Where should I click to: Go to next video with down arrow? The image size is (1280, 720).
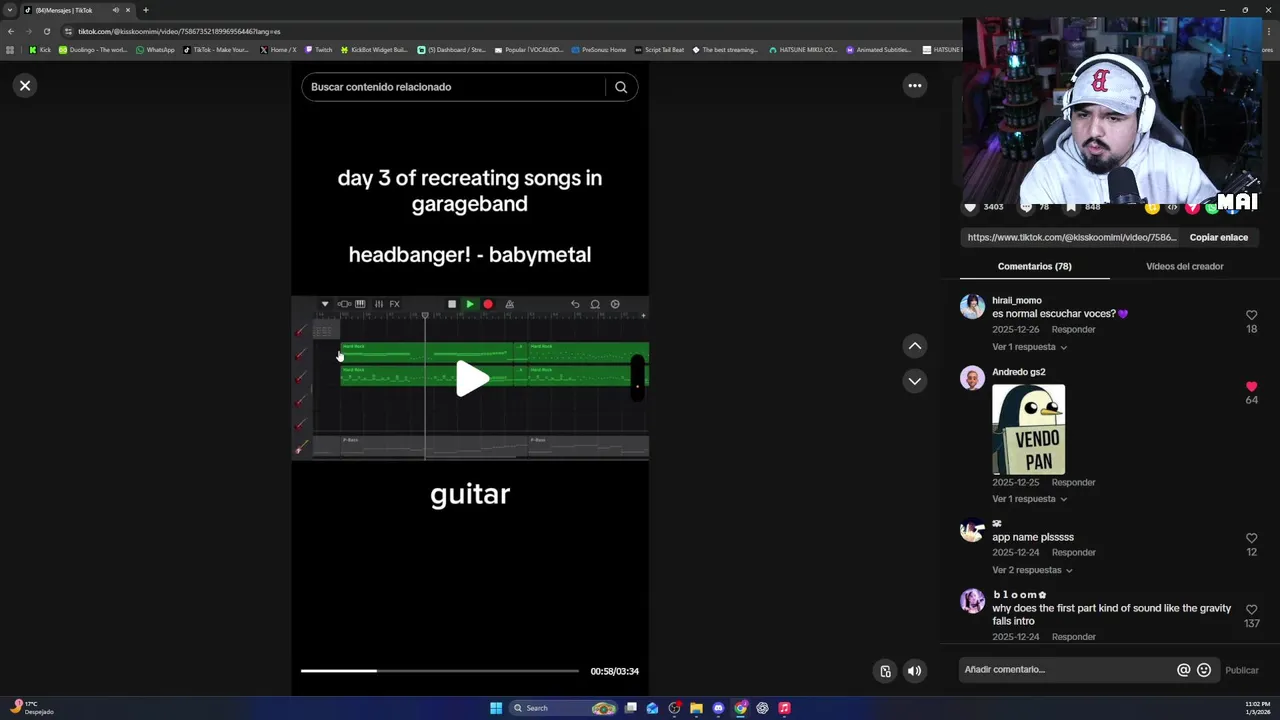pos(914,381)
